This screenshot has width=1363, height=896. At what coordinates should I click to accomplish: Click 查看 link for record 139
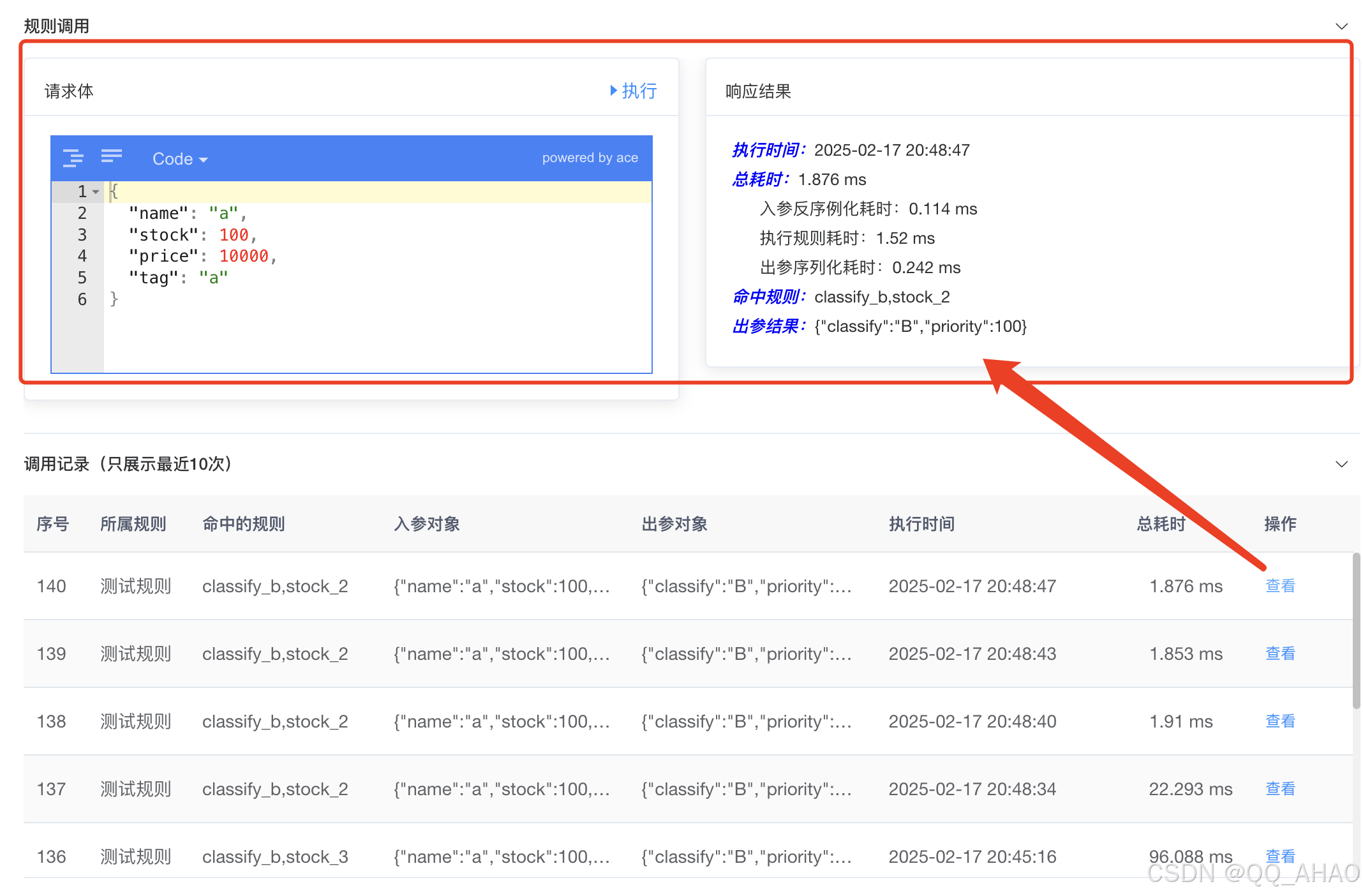[1280, 653]
